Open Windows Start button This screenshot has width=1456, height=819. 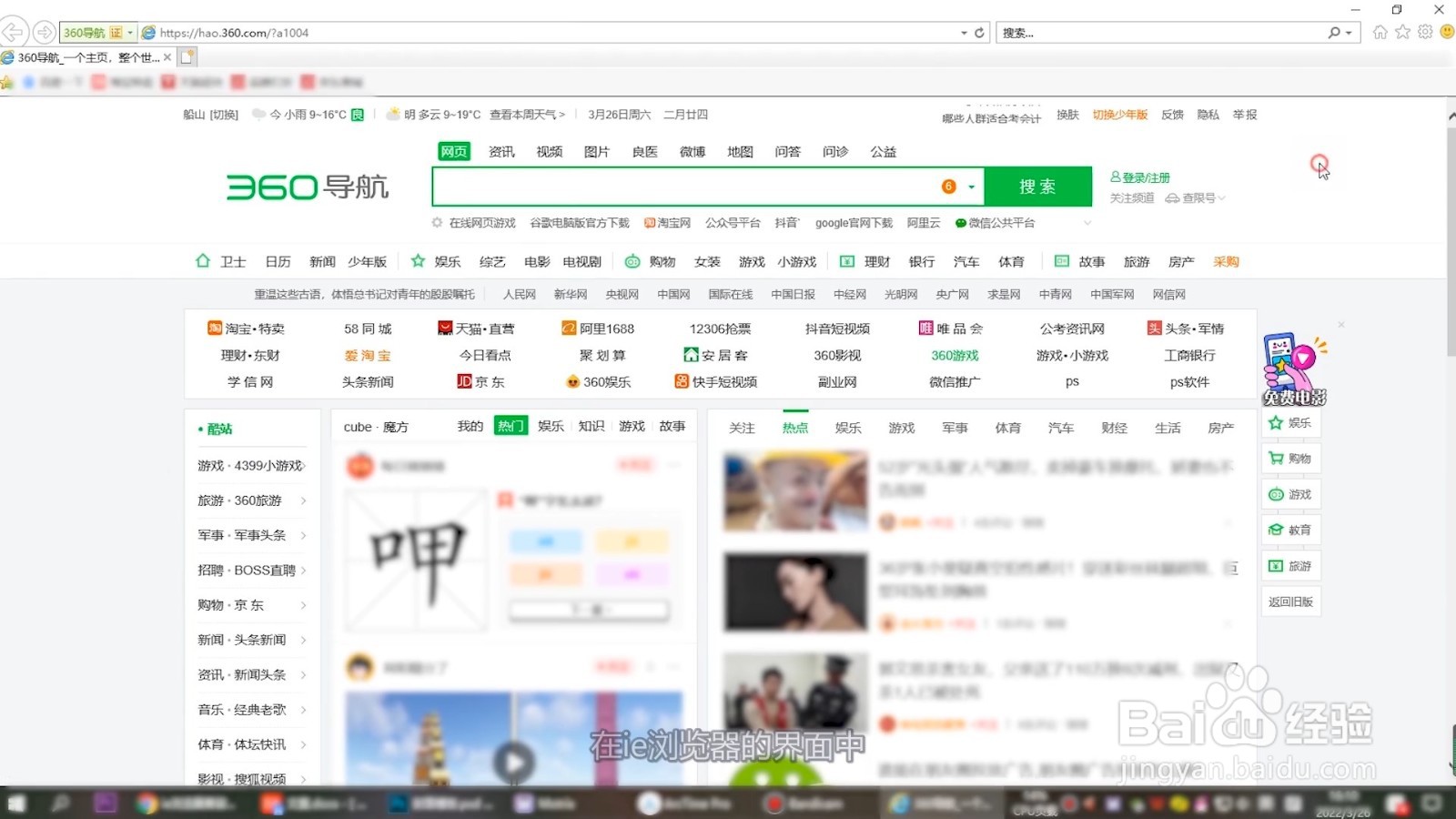(17, 803)
